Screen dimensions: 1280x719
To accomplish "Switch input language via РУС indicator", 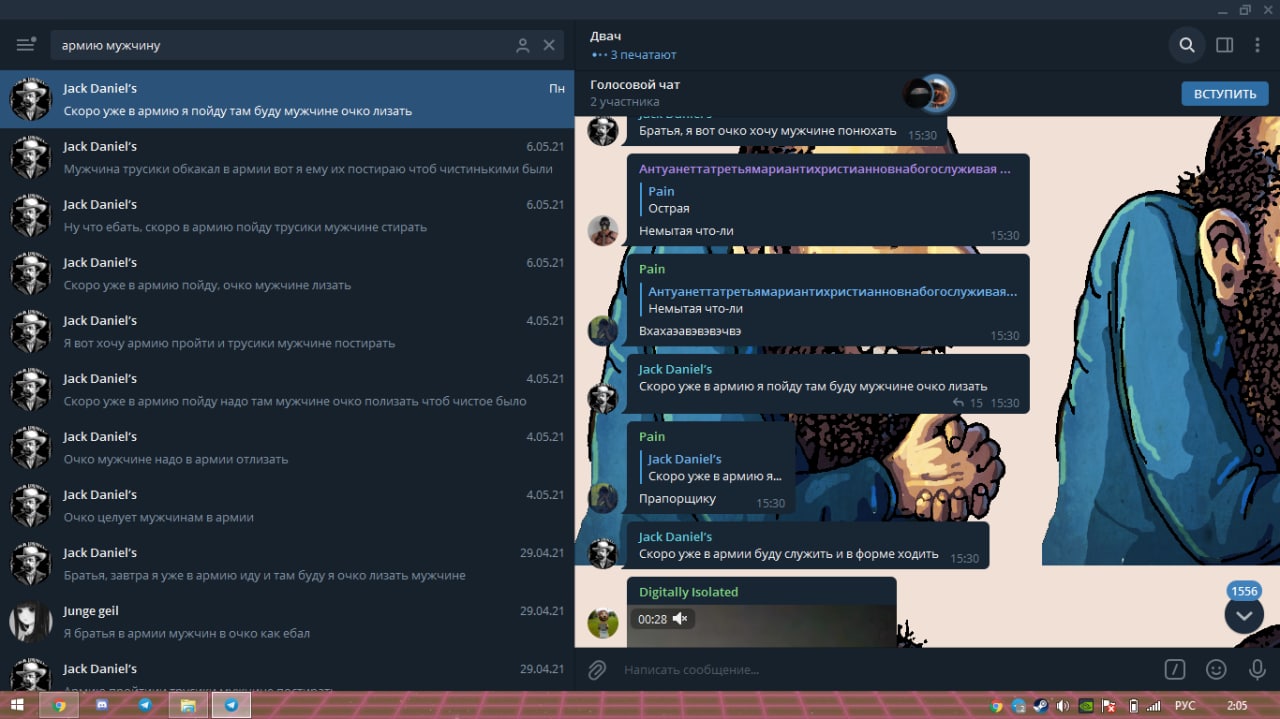I will click(x=1185, y=705).
